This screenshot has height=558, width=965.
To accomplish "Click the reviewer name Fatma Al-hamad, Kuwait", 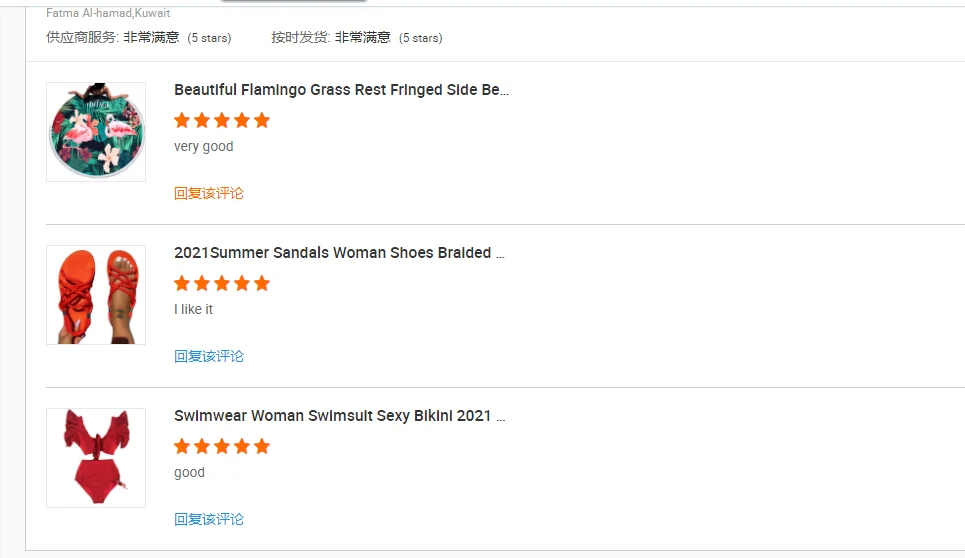I will (x=108, y=14).
